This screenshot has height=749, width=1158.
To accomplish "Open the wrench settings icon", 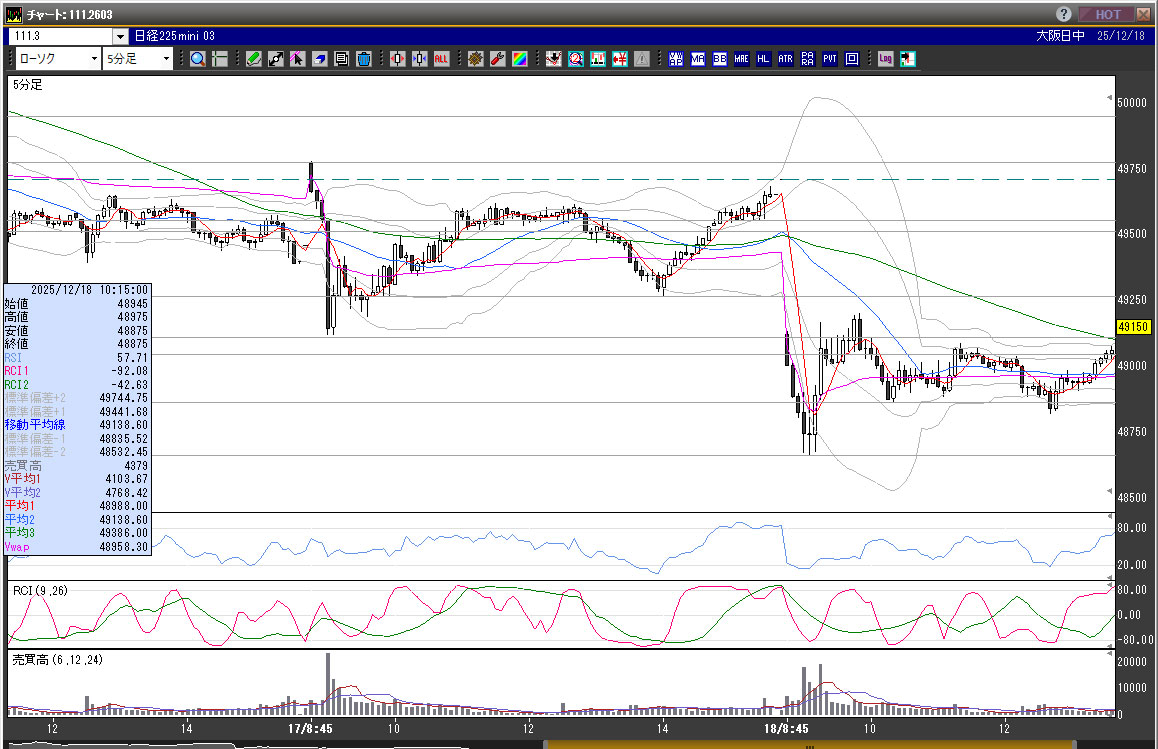I will click(497, 59).
